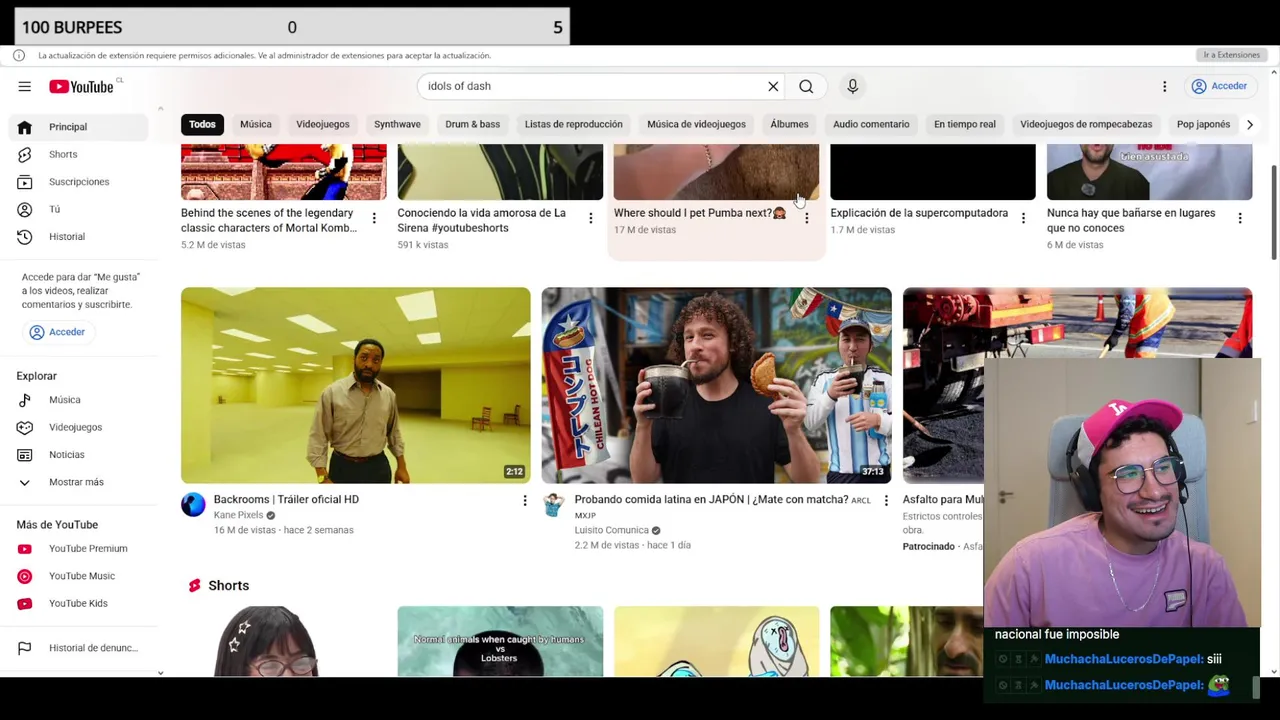1280x720 pixels.
Task: Select the Todos filter chip
Action: coord(202,124)
